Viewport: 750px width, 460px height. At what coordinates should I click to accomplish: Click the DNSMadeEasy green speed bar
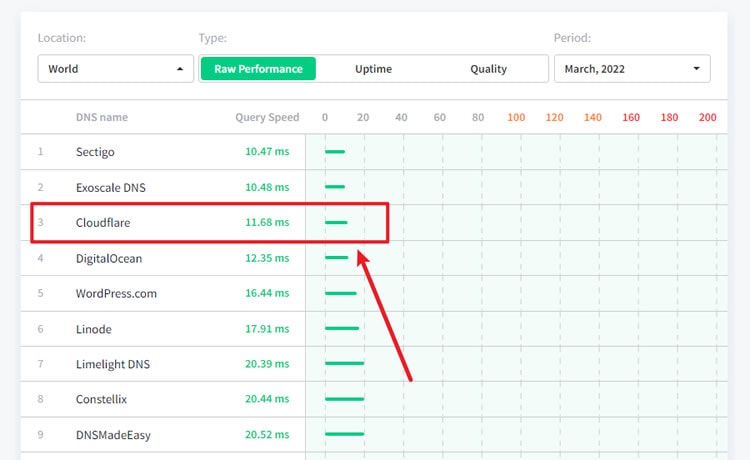coord(344,434)
